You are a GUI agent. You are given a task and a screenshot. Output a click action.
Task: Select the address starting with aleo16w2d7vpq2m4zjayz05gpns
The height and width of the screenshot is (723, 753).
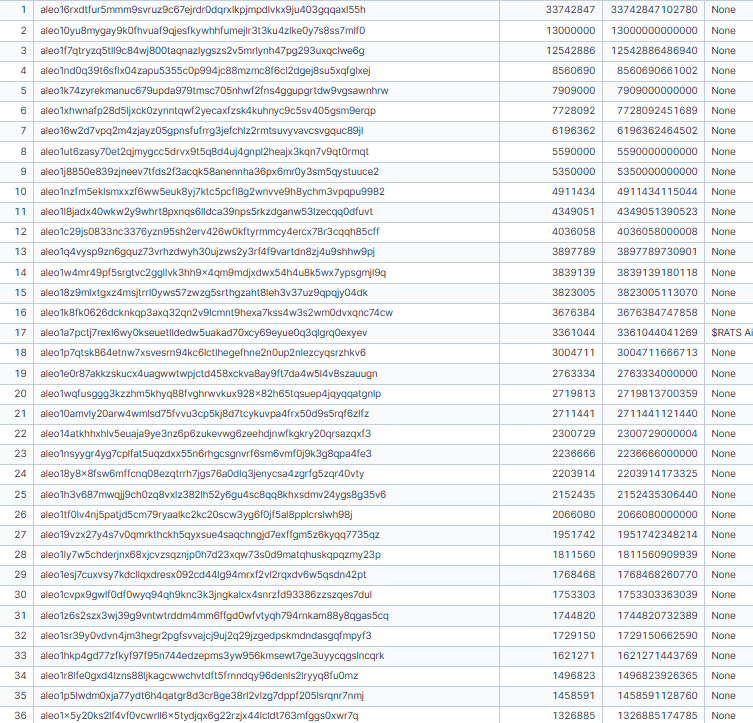[x=202, y=131]
